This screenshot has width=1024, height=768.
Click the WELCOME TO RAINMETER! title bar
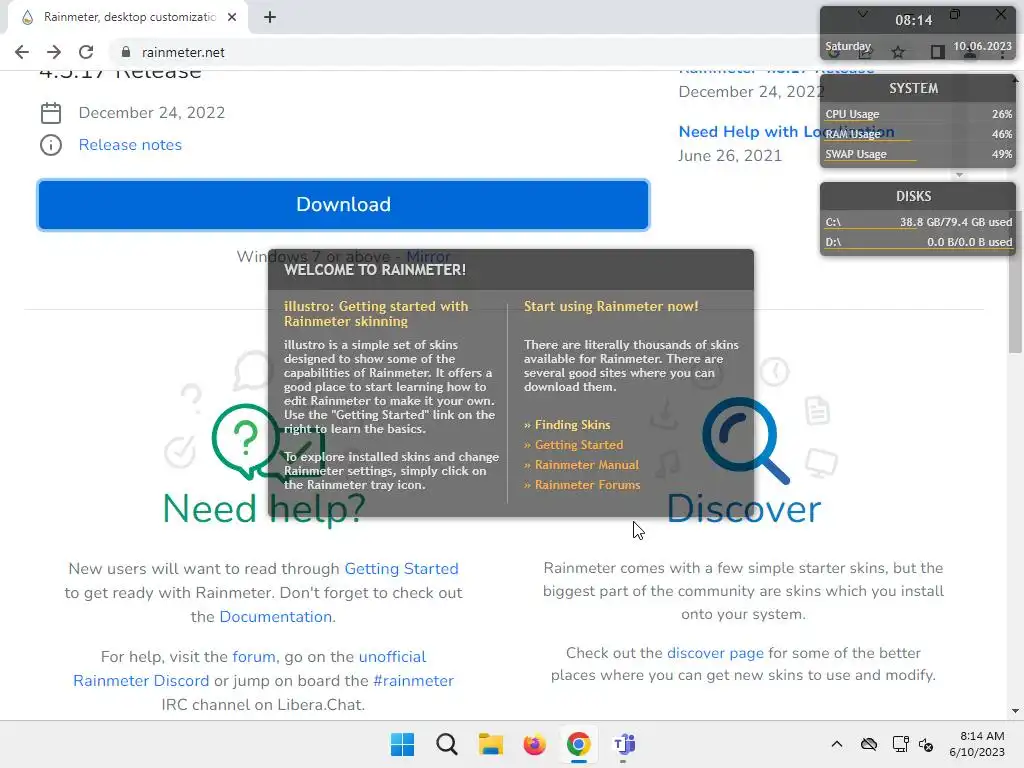point(511,270)
